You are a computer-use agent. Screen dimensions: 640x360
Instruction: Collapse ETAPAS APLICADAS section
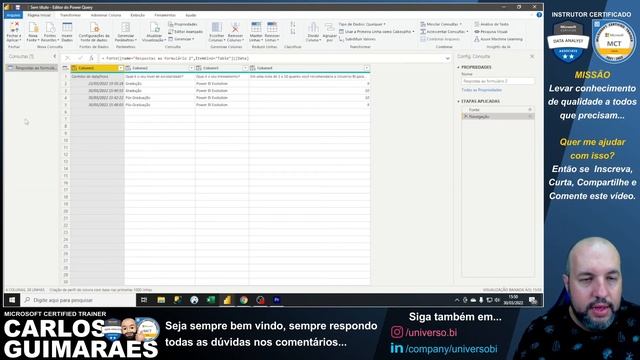tap(458, 101)
